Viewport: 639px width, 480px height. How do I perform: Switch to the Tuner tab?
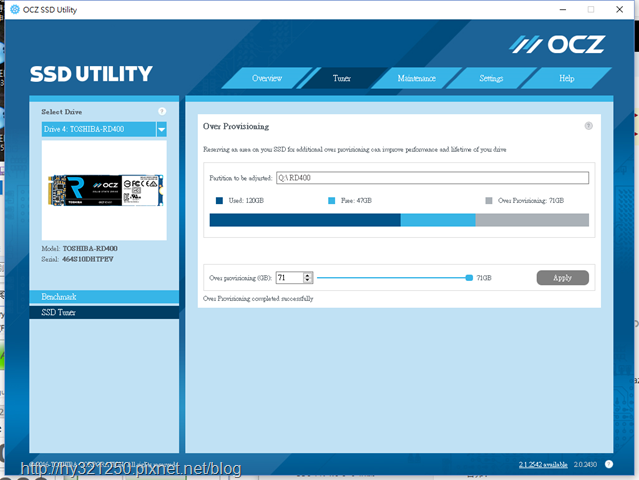tap(342, 78)
